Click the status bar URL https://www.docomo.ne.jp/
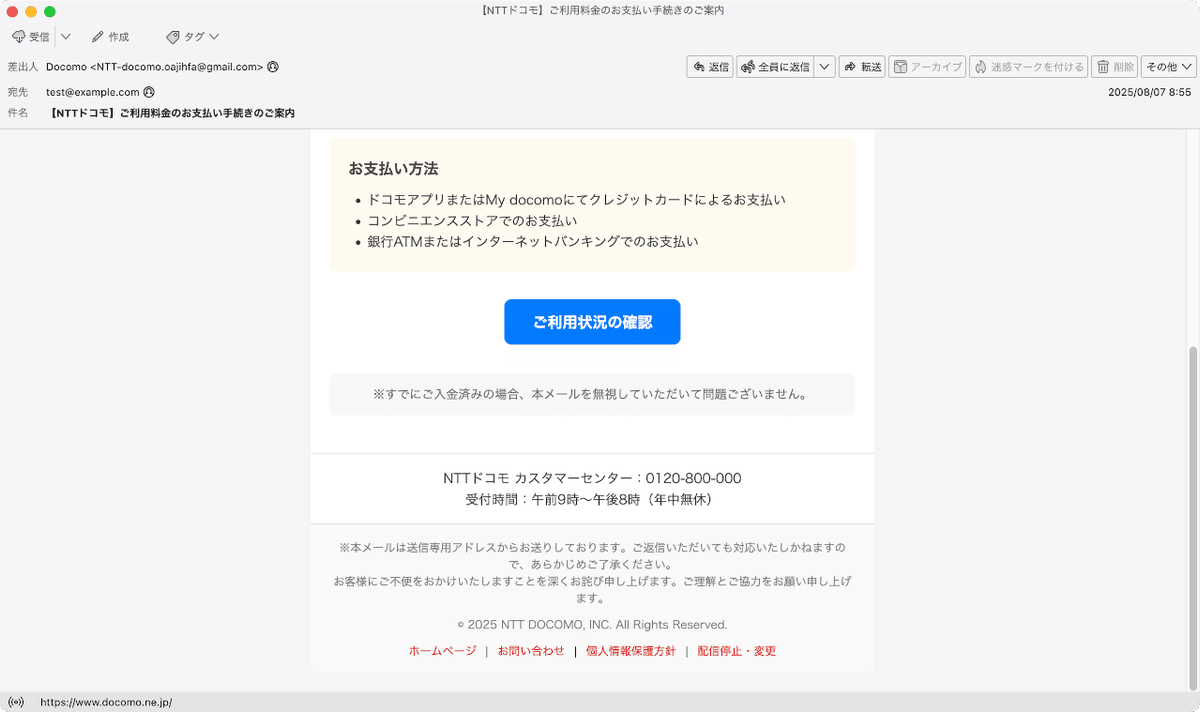This screenshot has height=712, width=1200. coord(106,702)
